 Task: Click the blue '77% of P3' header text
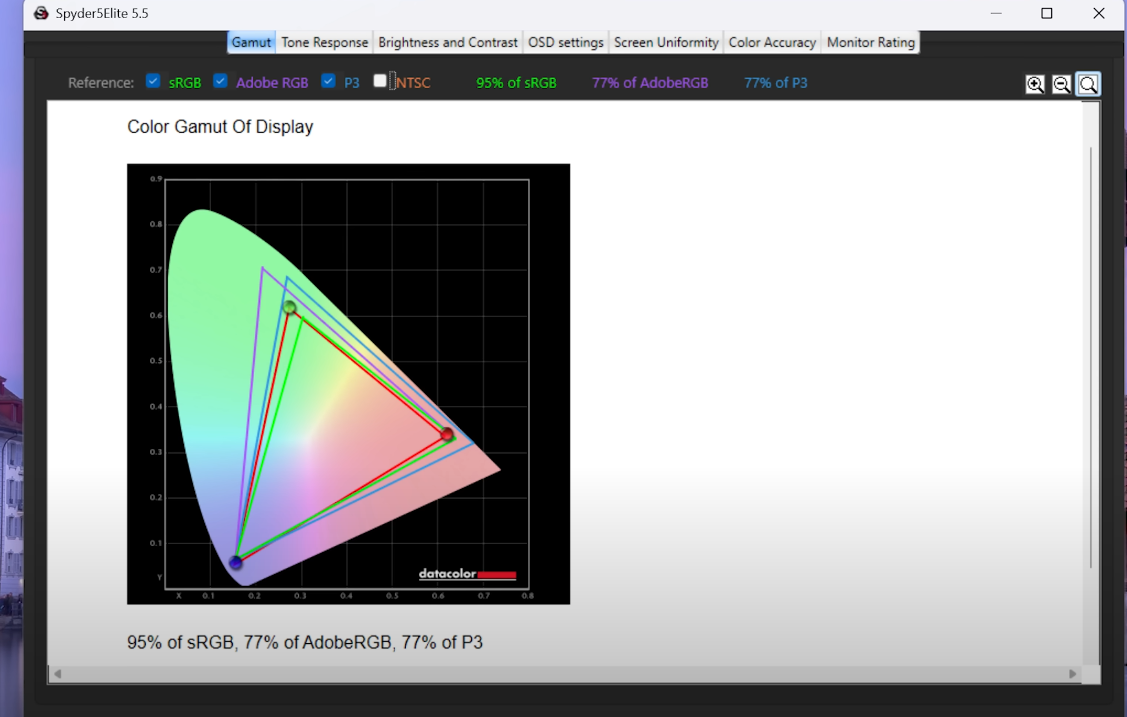coord(776,83)
